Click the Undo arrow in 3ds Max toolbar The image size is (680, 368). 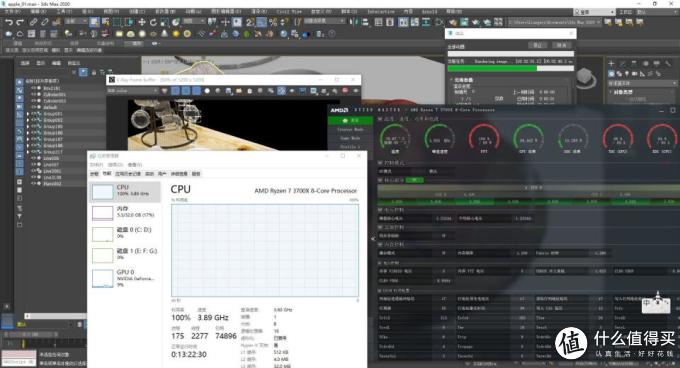(9, 22)
